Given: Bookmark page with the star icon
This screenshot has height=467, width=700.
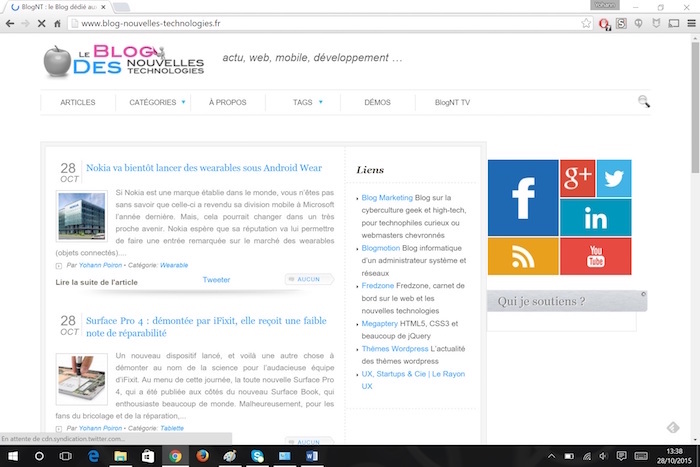Looking at the screenshot, I should click(586, 23).
